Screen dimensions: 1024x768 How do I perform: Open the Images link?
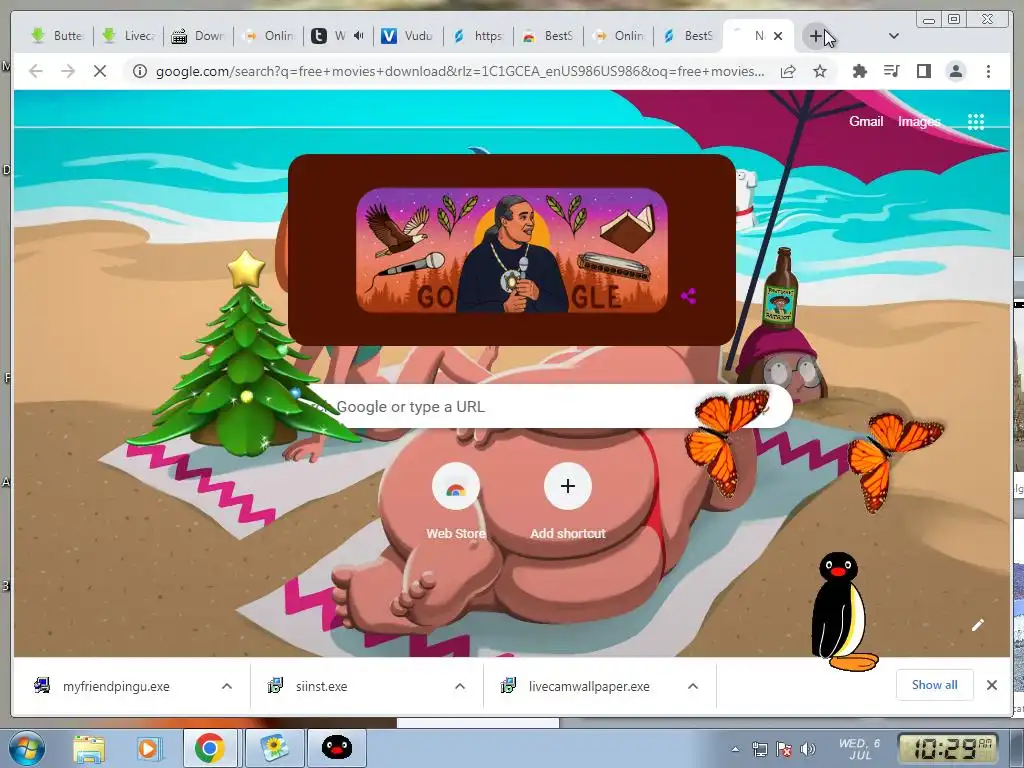pos(919,121)
